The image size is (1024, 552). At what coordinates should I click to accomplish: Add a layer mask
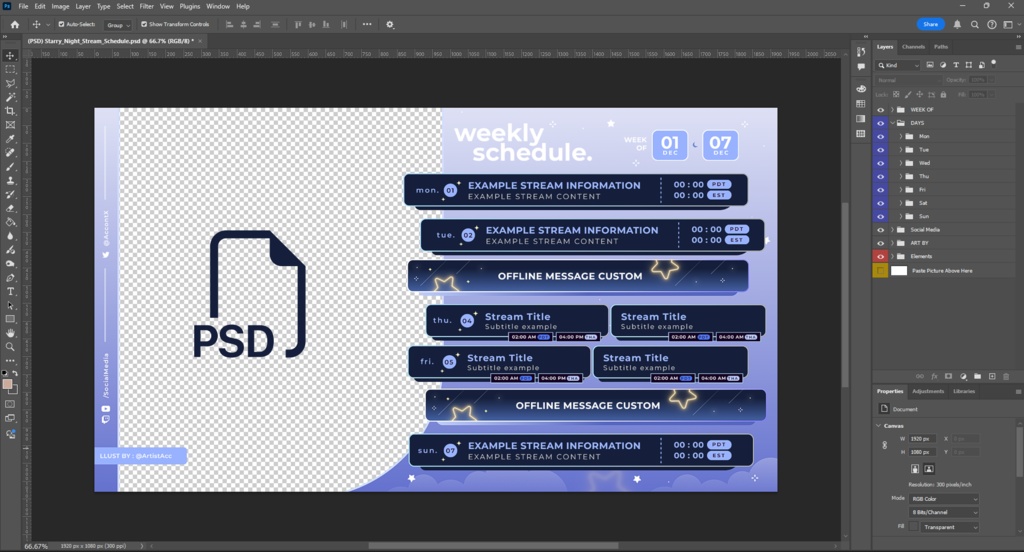[948, 376]
